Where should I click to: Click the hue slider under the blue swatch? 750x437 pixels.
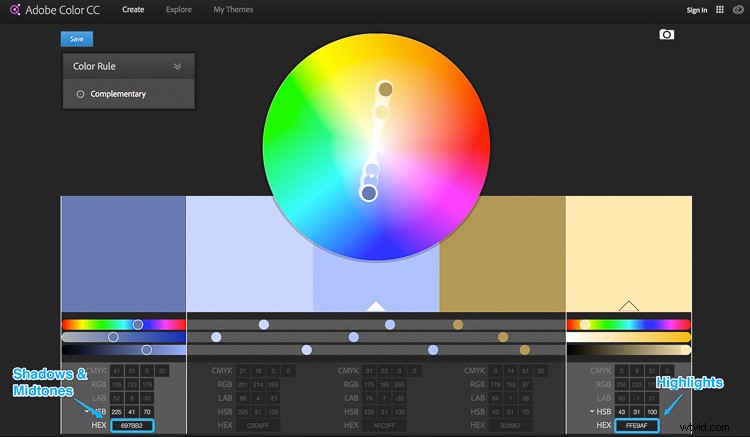124,324
